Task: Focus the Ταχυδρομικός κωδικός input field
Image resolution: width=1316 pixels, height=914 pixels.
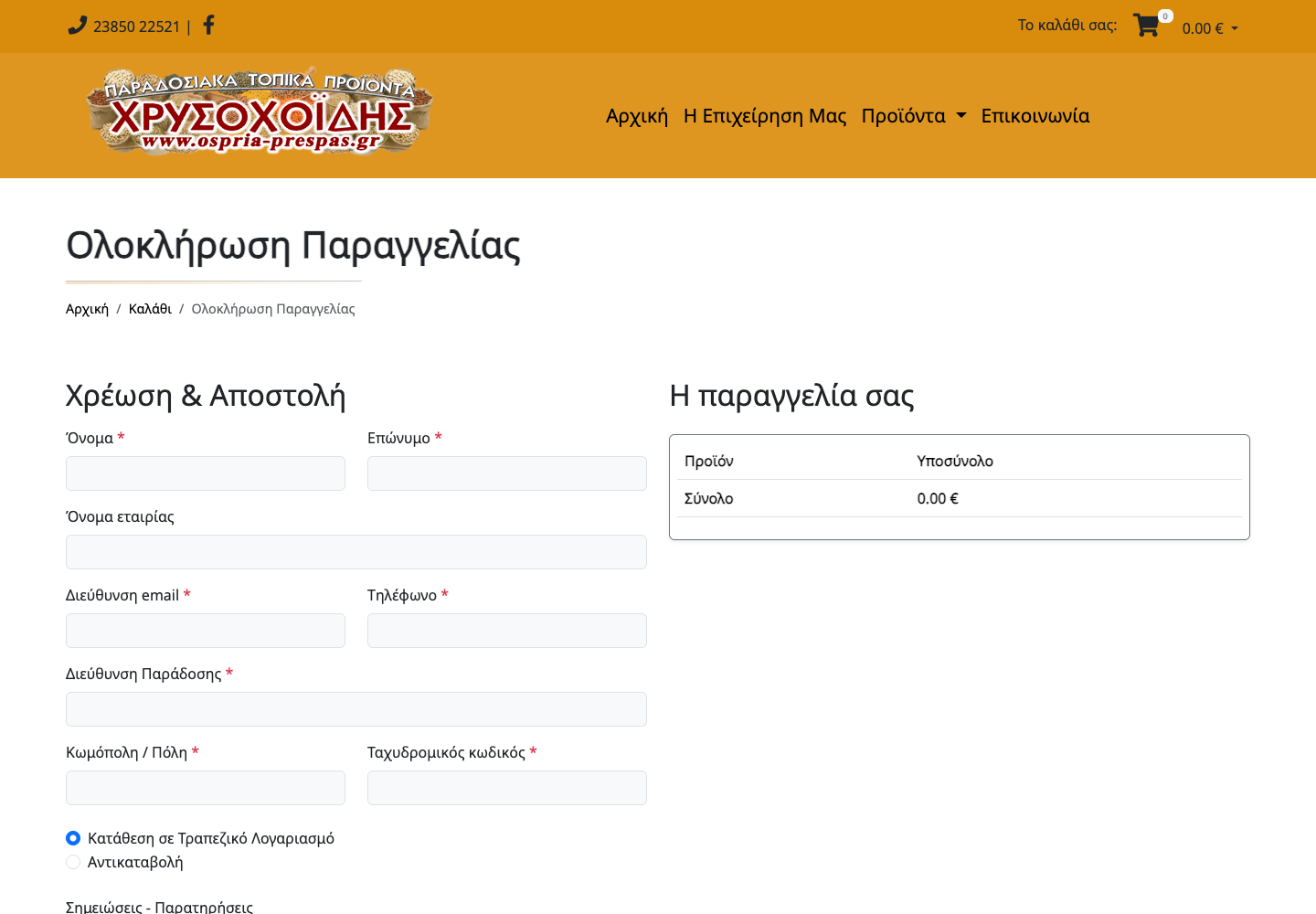Action: click(507, 788)
